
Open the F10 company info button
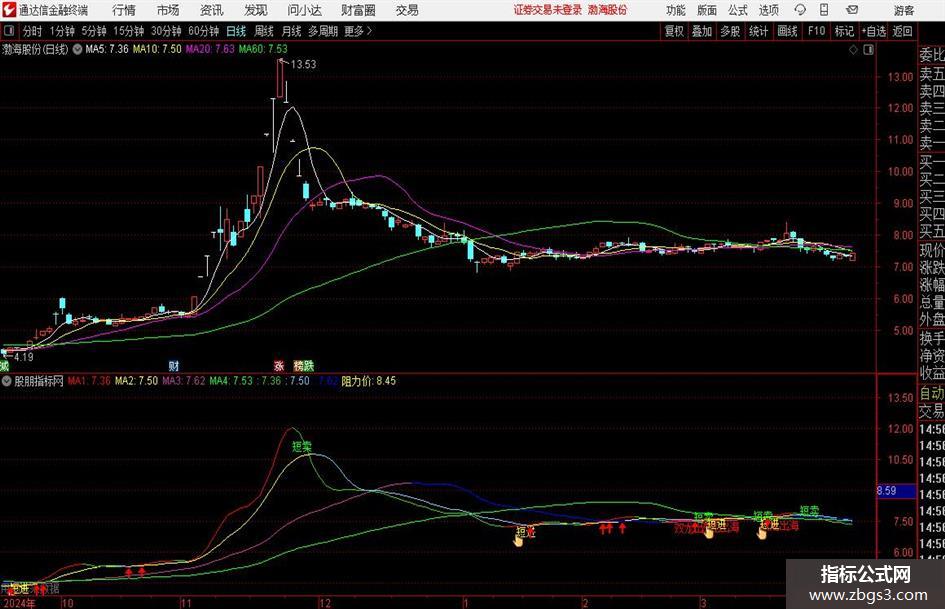(x=816, y=31)
